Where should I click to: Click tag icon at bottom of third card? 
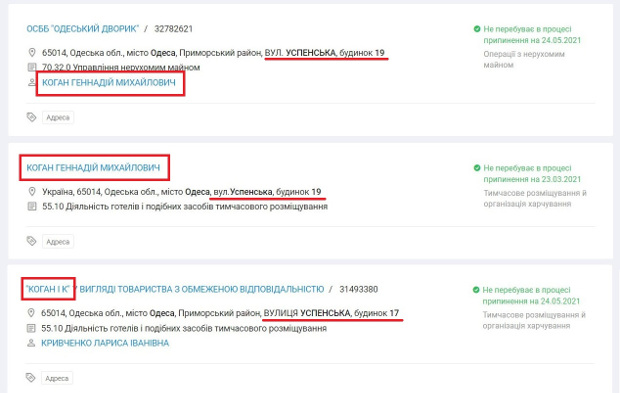click(30, 378)
